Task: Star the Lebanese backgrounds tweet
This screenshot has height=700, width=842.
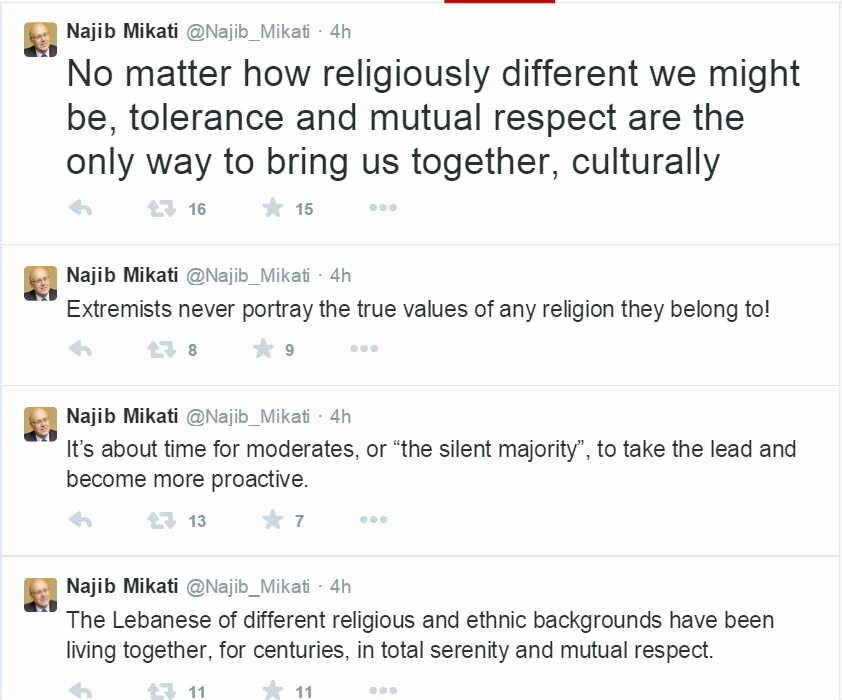Action: click(272, 690)
